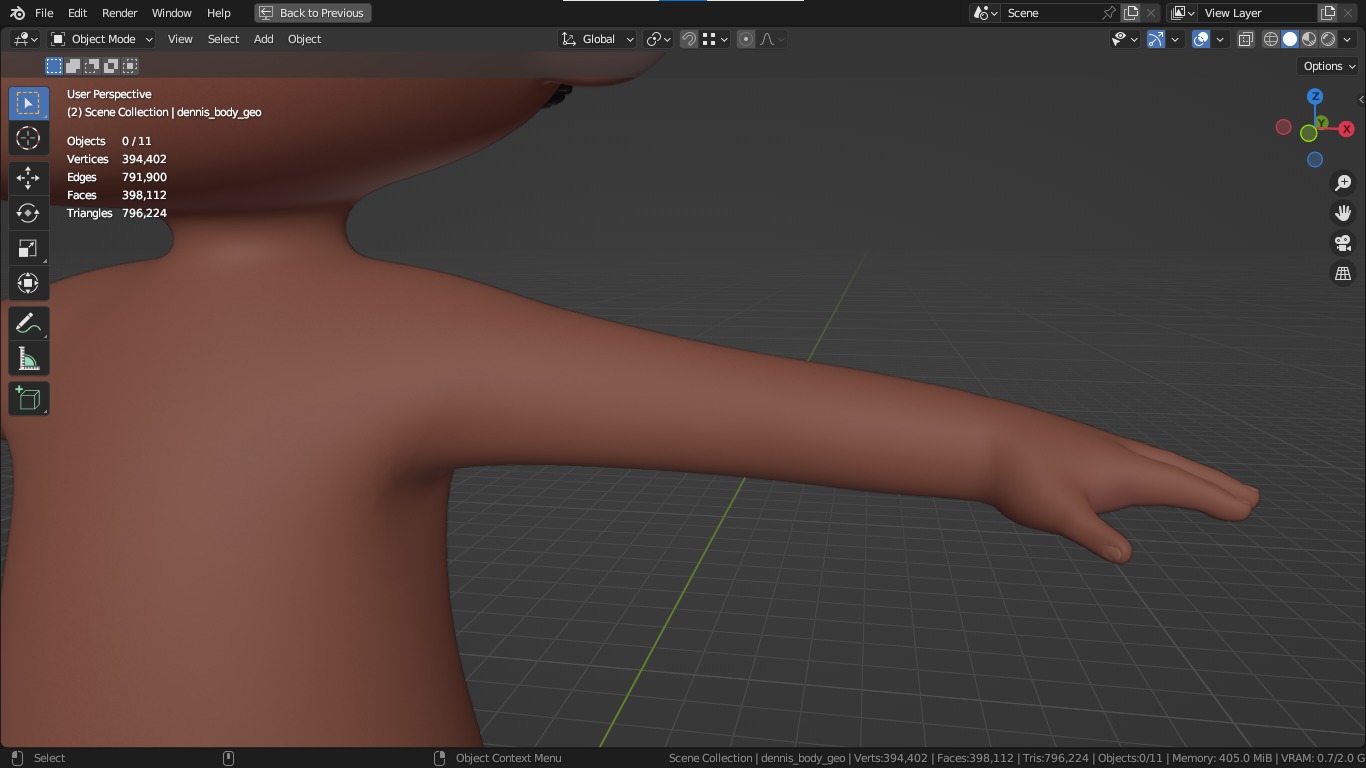
Task: Open the pivot point dropdown
Action: pos(658,39)
